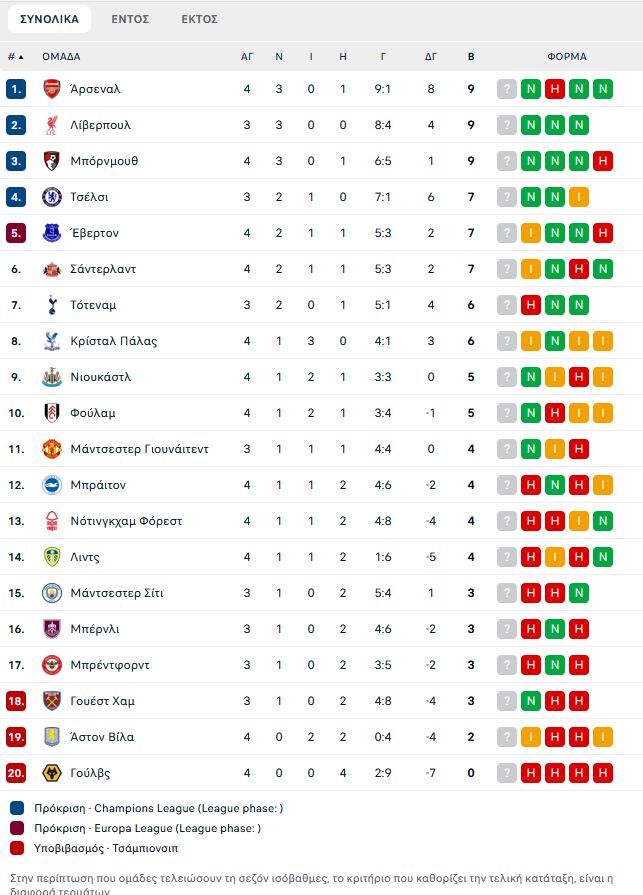The width and height of the screenshot is (643, 895).
Task: Click the Chelsea club crest icon
Action: [52, 197]
